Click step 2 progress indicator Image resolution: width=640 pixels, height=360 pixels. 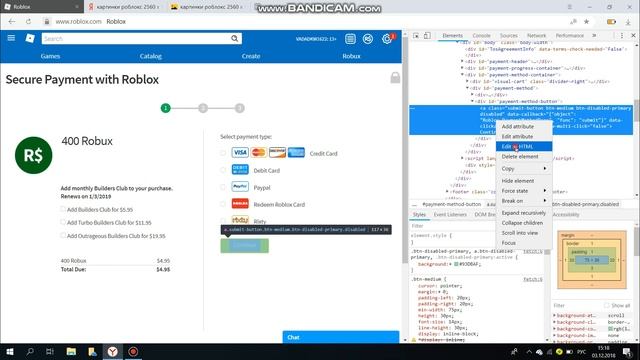click(x=203, y=108)
